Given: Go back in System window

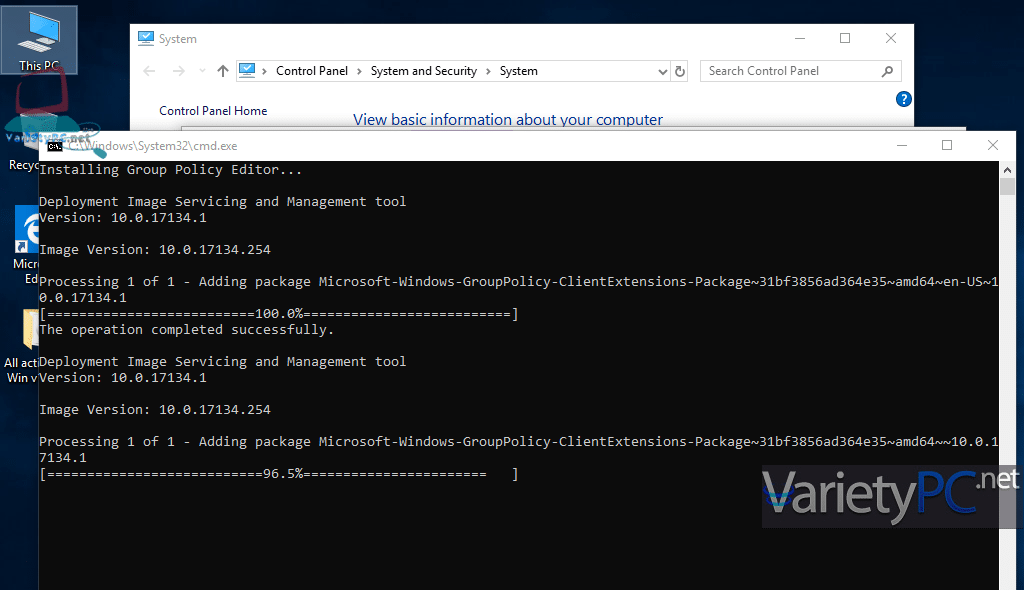Looking at the screenshot, I should (149, 71).
